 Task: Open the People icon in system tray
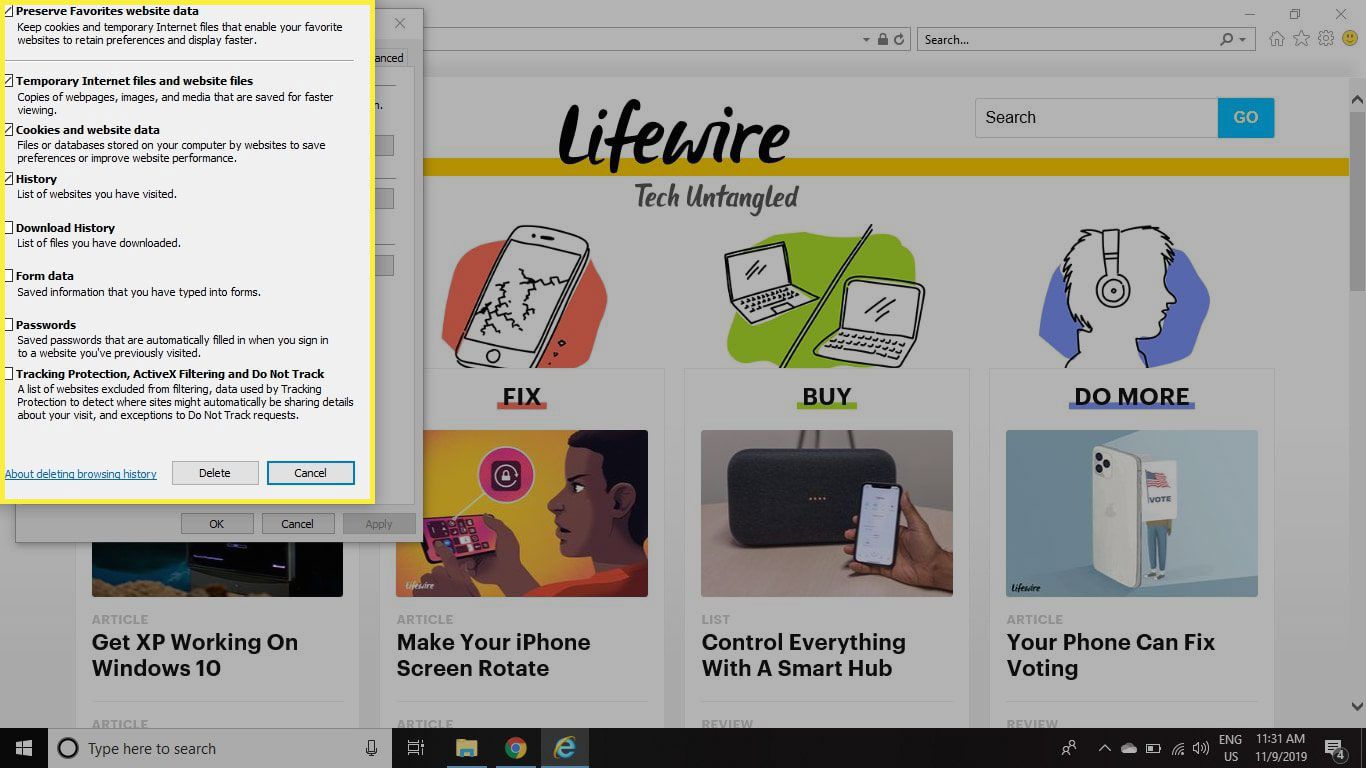pos(1069,748)
